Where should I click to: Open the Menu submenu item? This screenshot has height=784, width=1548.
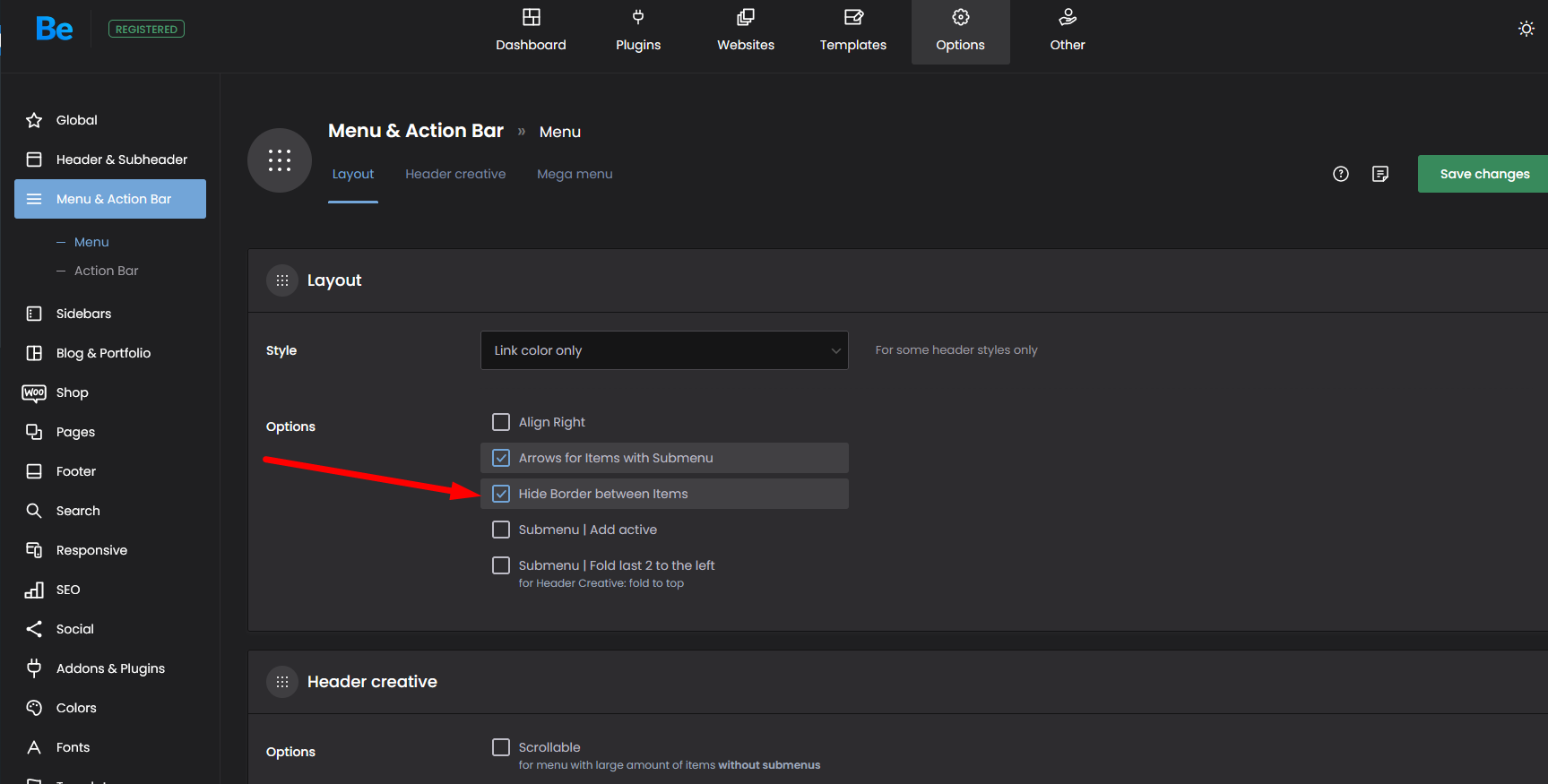pos(91,242)
